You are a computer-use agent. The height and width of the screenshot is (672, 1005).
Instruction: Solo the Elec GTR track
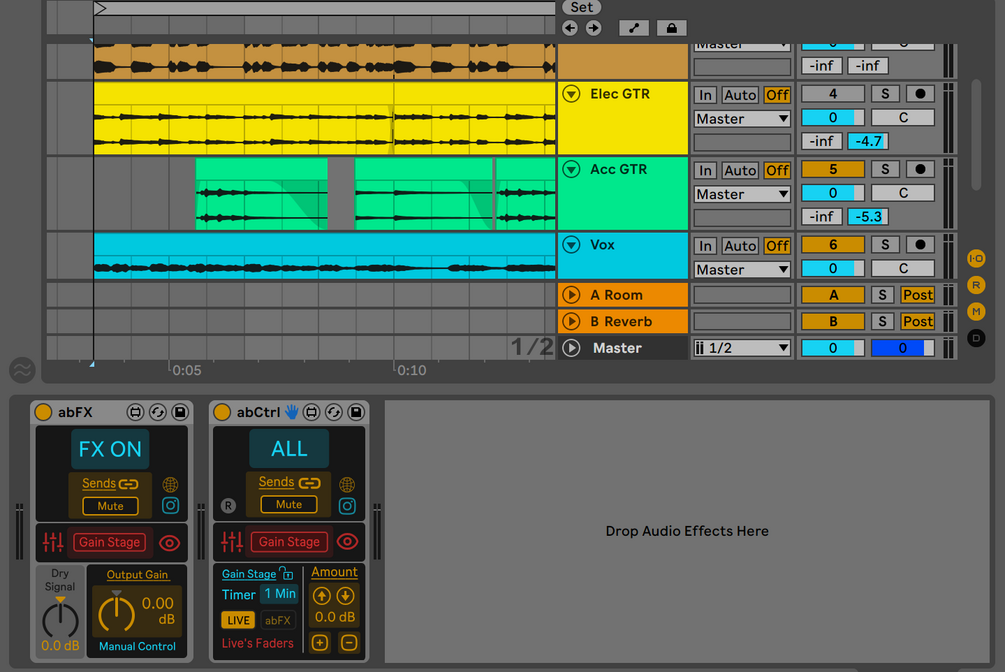pyautogui.click(x=885, y=94)
